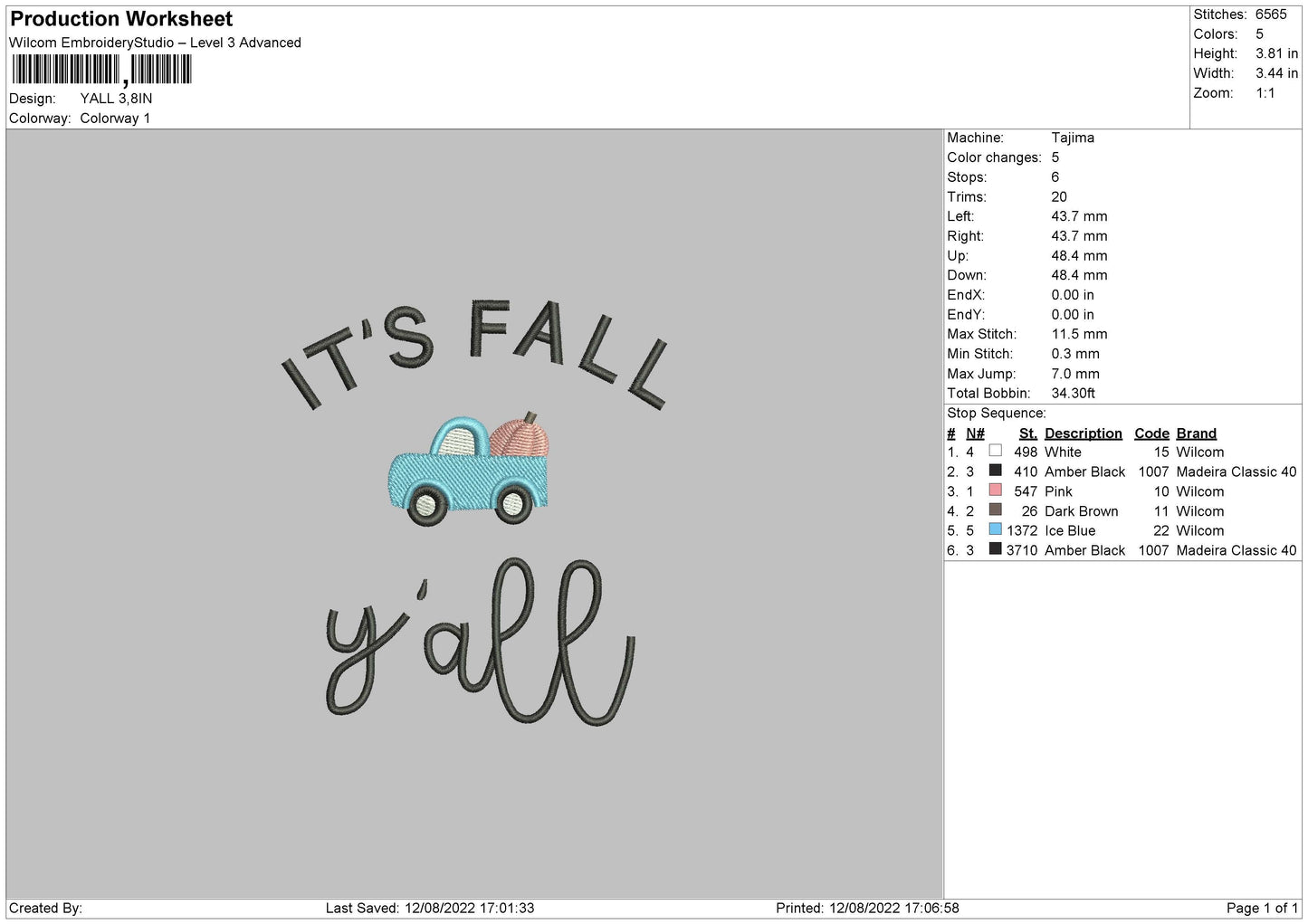Click the "Dark Brown" description text

[1082, 511]
